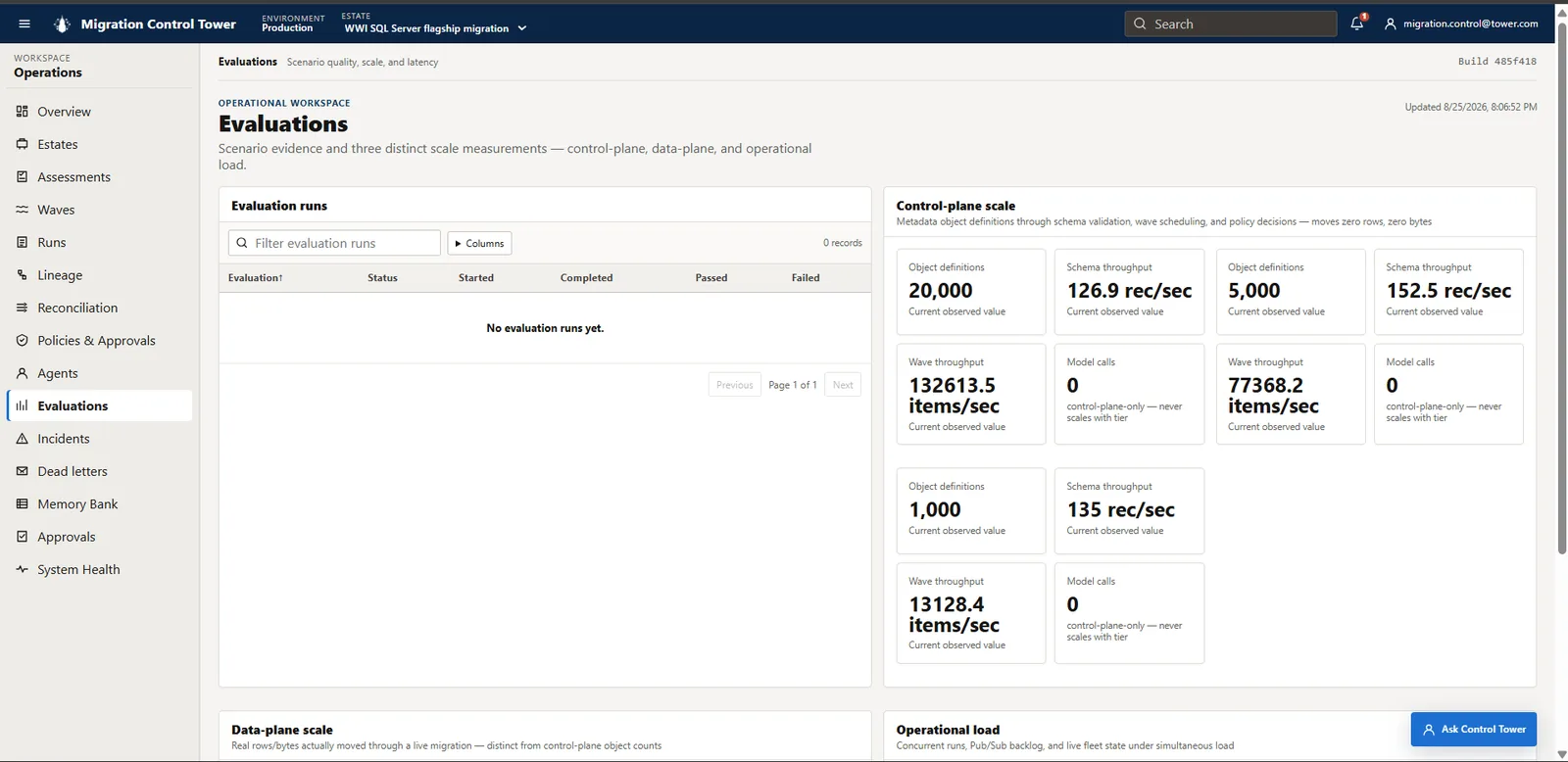Click the Started column header
The image size is (1568, 762).
[476, 278]
